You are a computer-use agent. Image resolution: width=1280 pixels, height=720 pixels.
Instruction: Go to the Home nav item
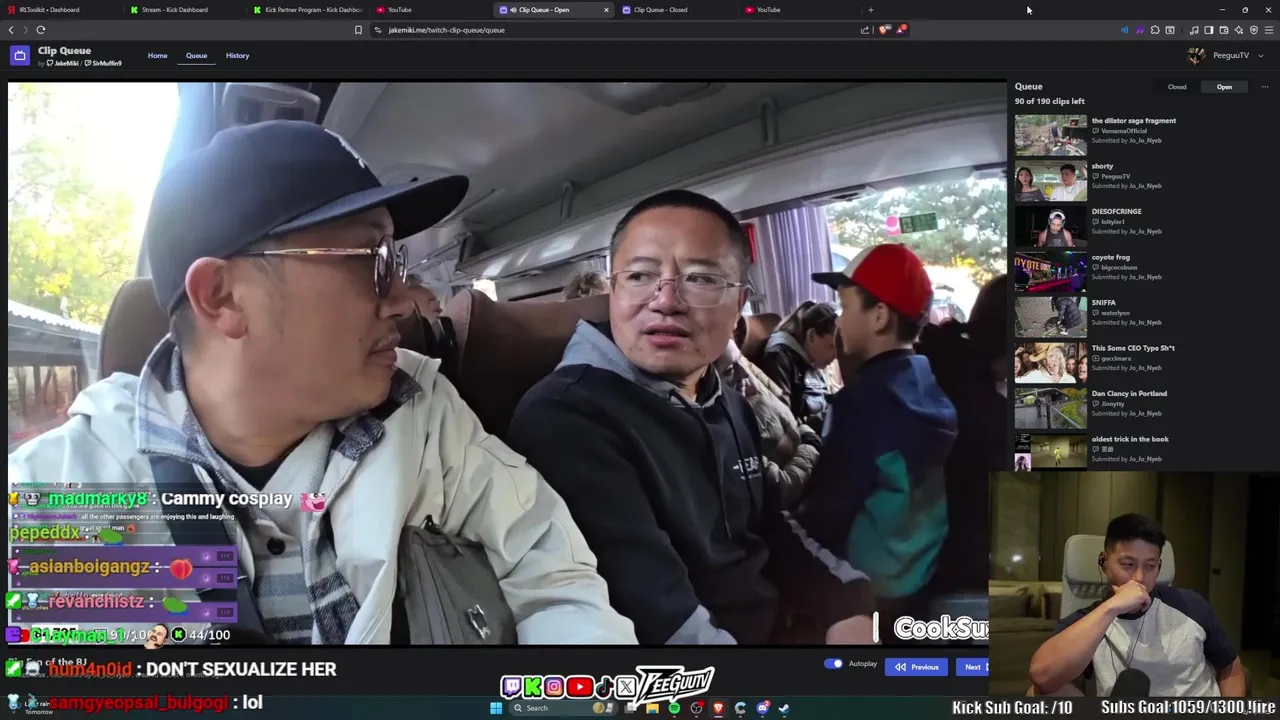[158, 56]
